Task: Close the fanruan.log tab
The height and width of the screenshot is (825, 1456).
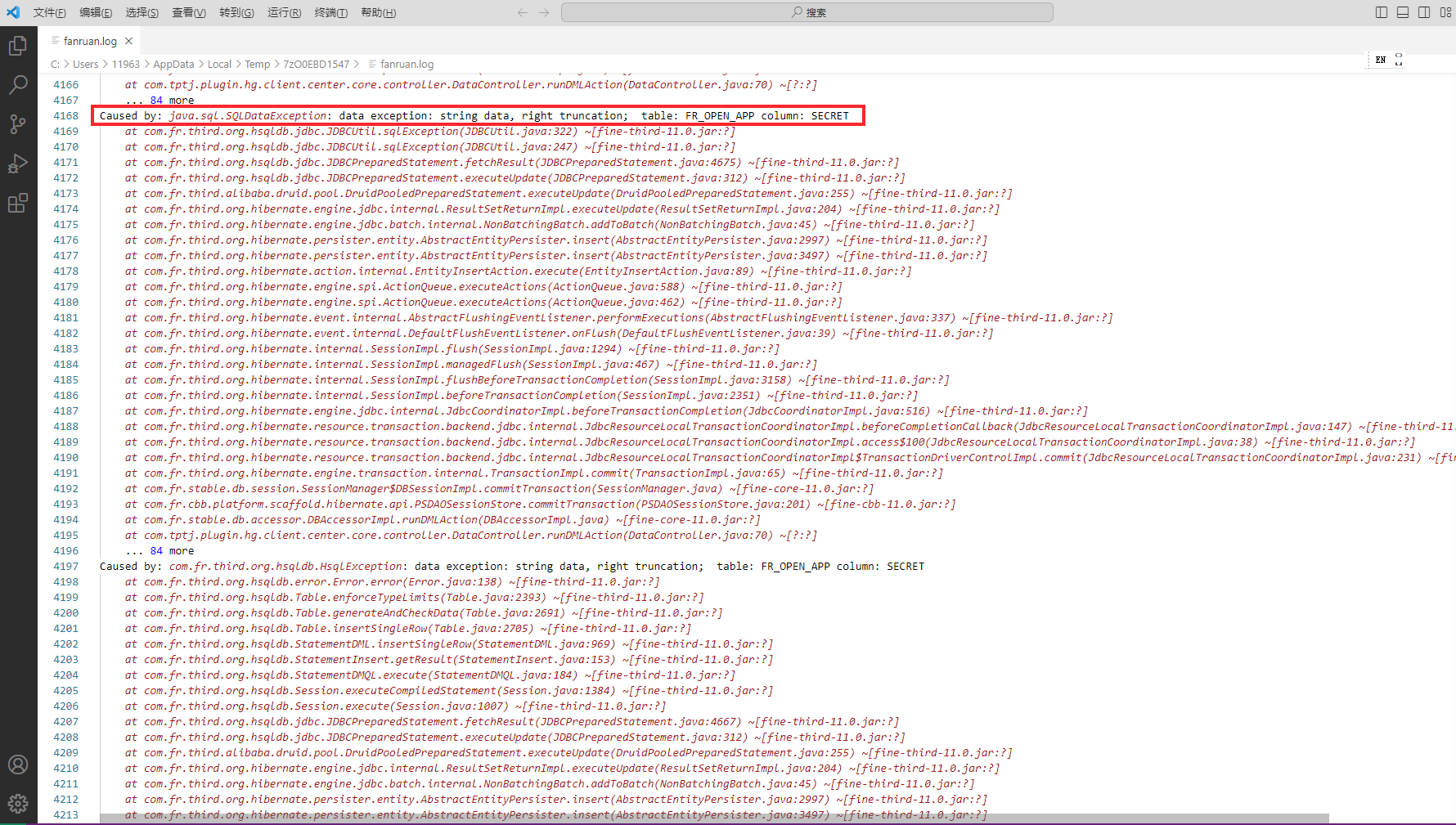Action: tap(128, 41)
